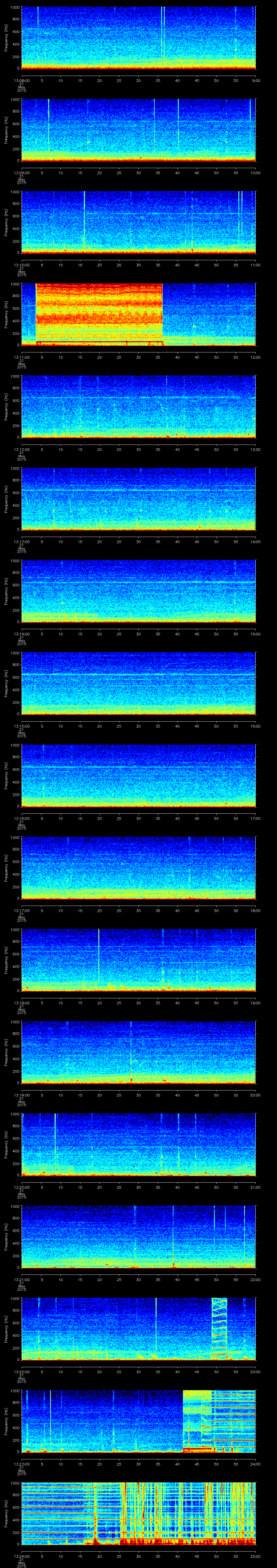Click the "13:08:00" start time label

click(x=21, y=80)
